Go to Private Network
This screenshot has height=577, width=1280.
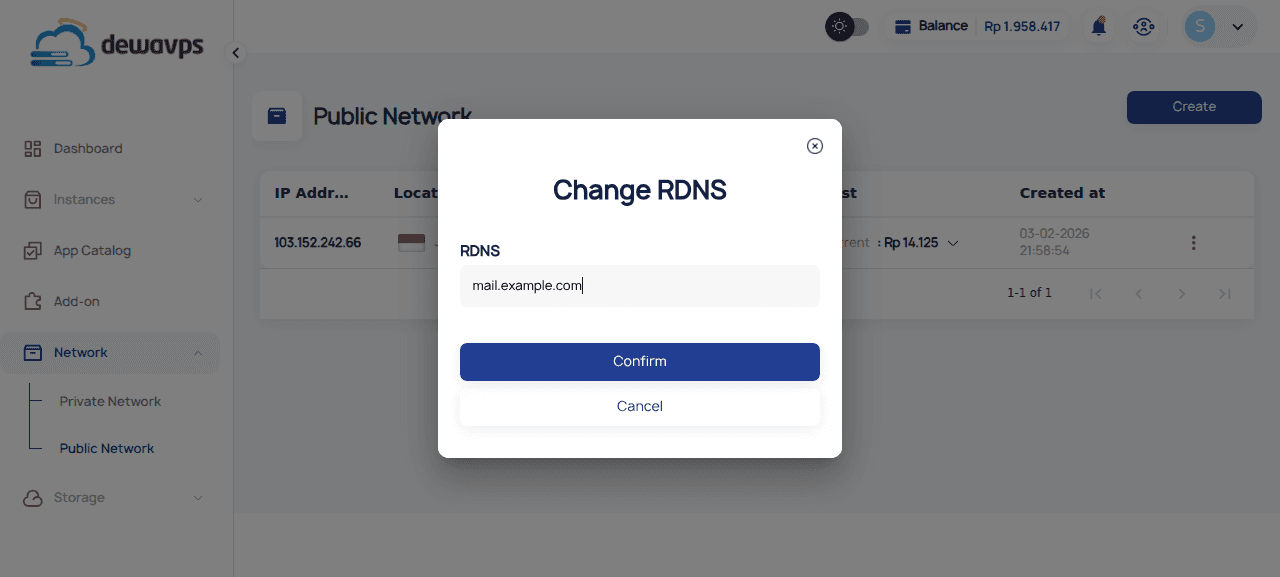(x=110, y=401)
